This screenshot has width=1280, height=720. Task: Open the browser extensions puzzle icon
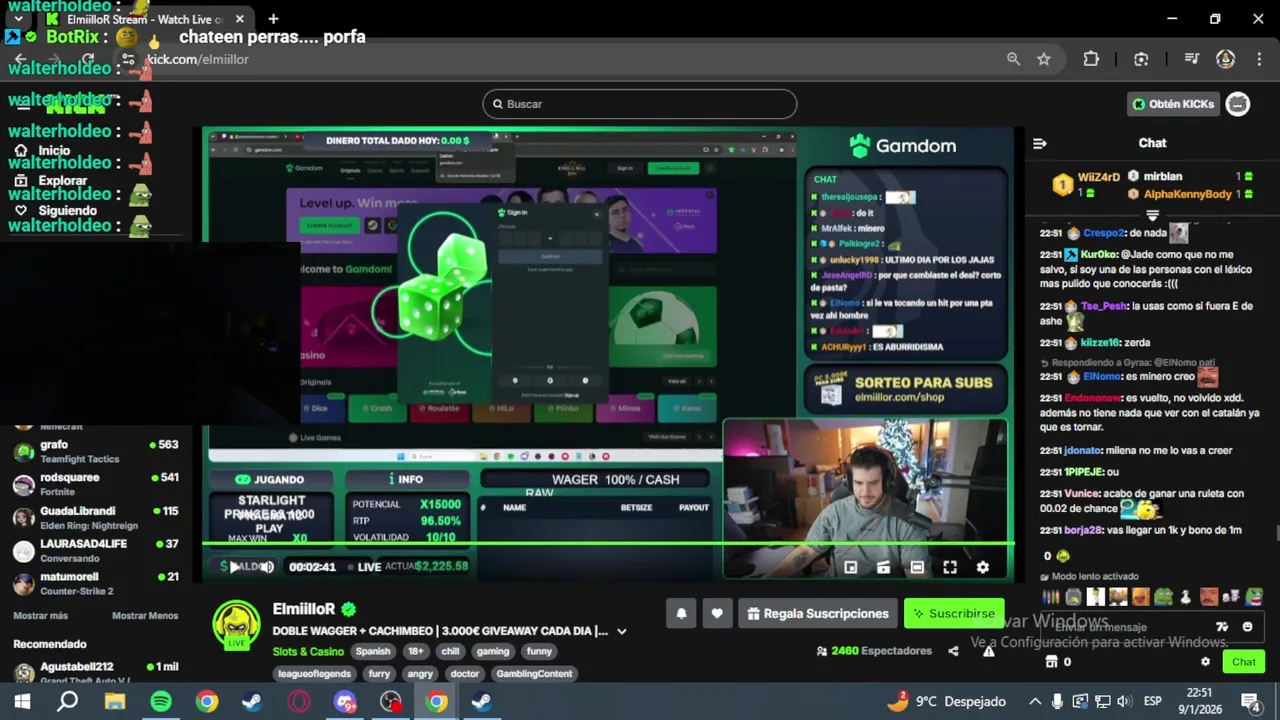tap(1091, 59)
